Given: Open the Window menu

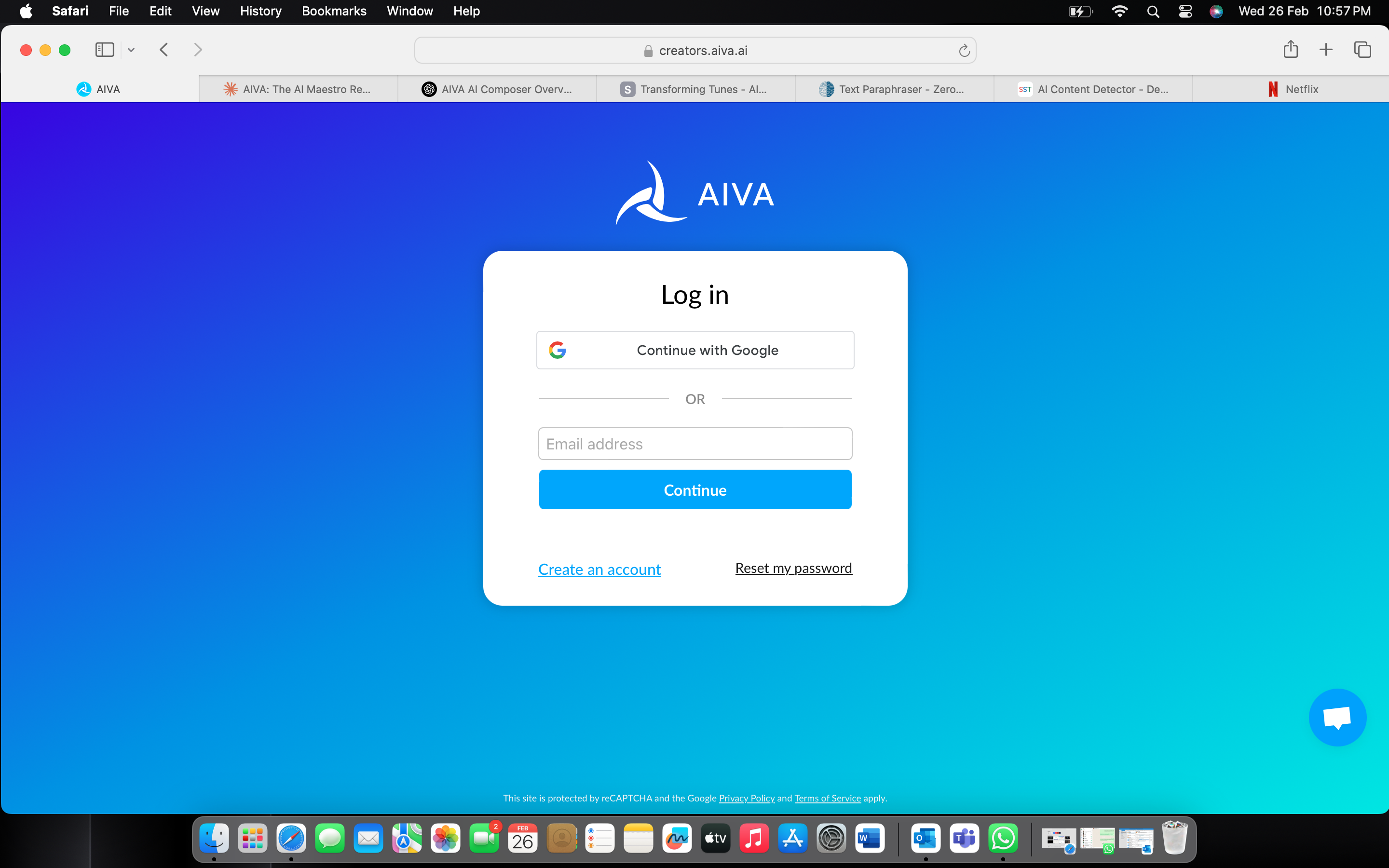Looking at the screenshot, I should tap(410, 11).
